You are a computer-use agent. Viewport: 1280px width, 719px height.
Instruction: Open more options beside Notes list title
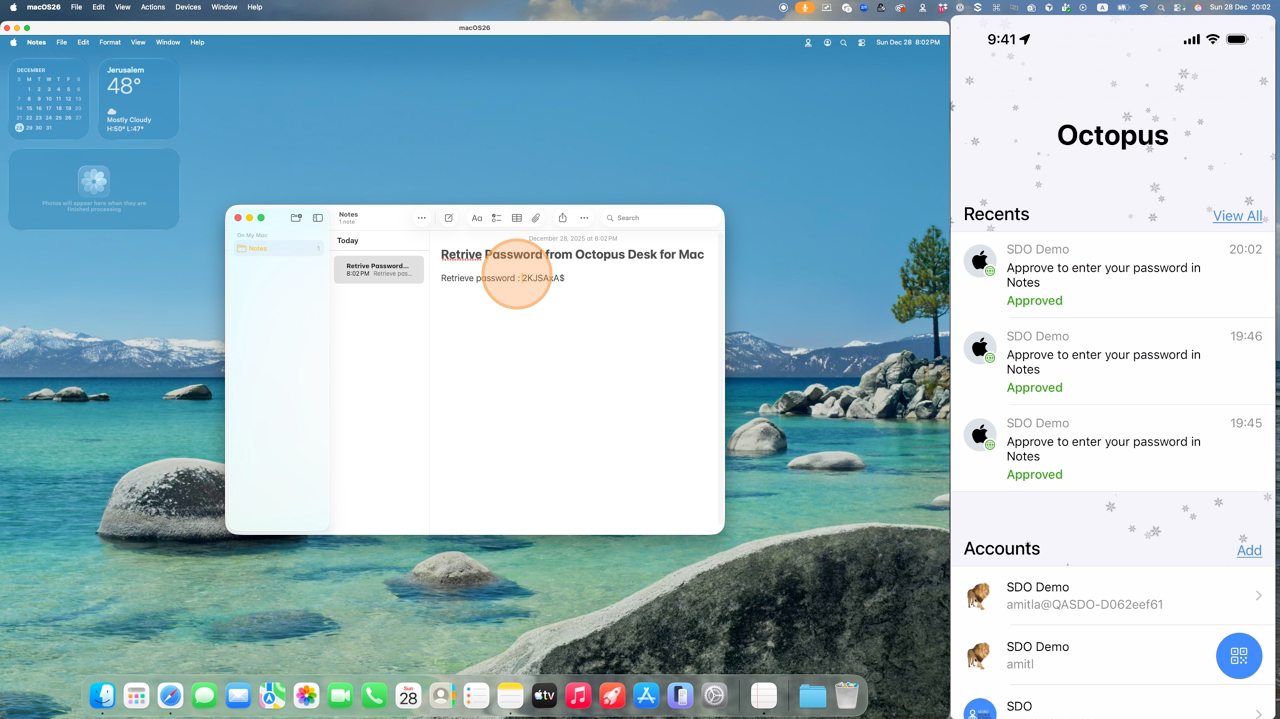coord(422,218)
